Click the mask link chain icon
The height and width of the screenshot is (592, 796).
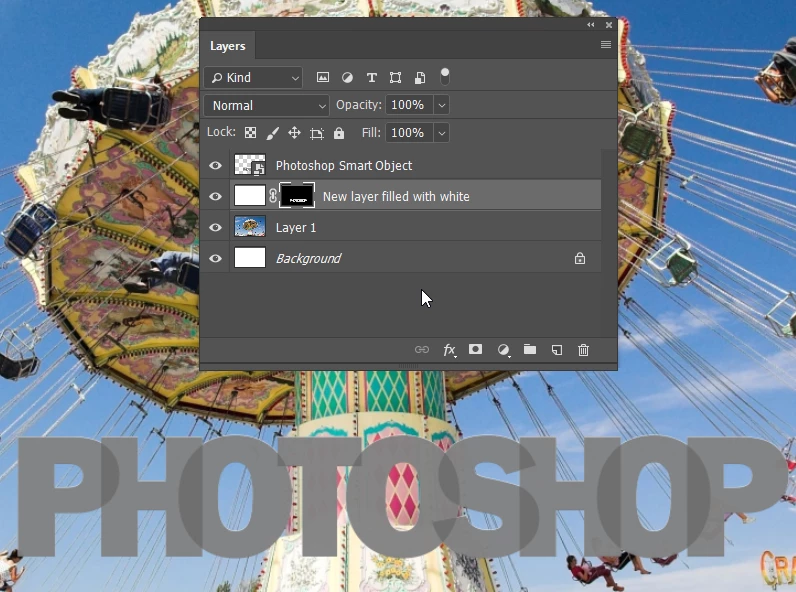(273, 196)
